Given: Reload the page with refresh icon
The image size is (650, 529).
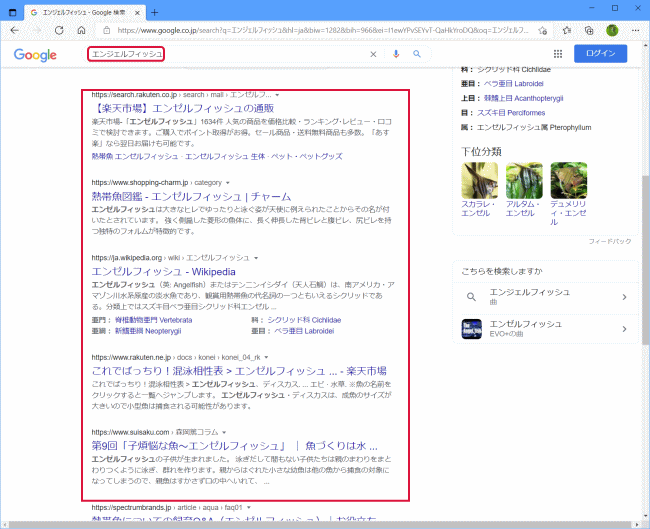Looking at the screenshot, I should coord(59,30).
